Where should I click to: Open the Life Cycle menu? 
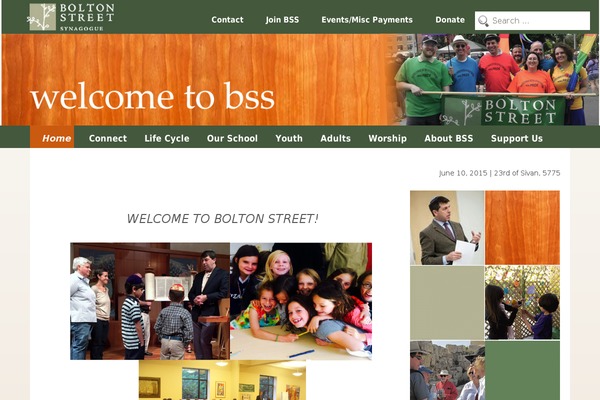tap(167, 138)
